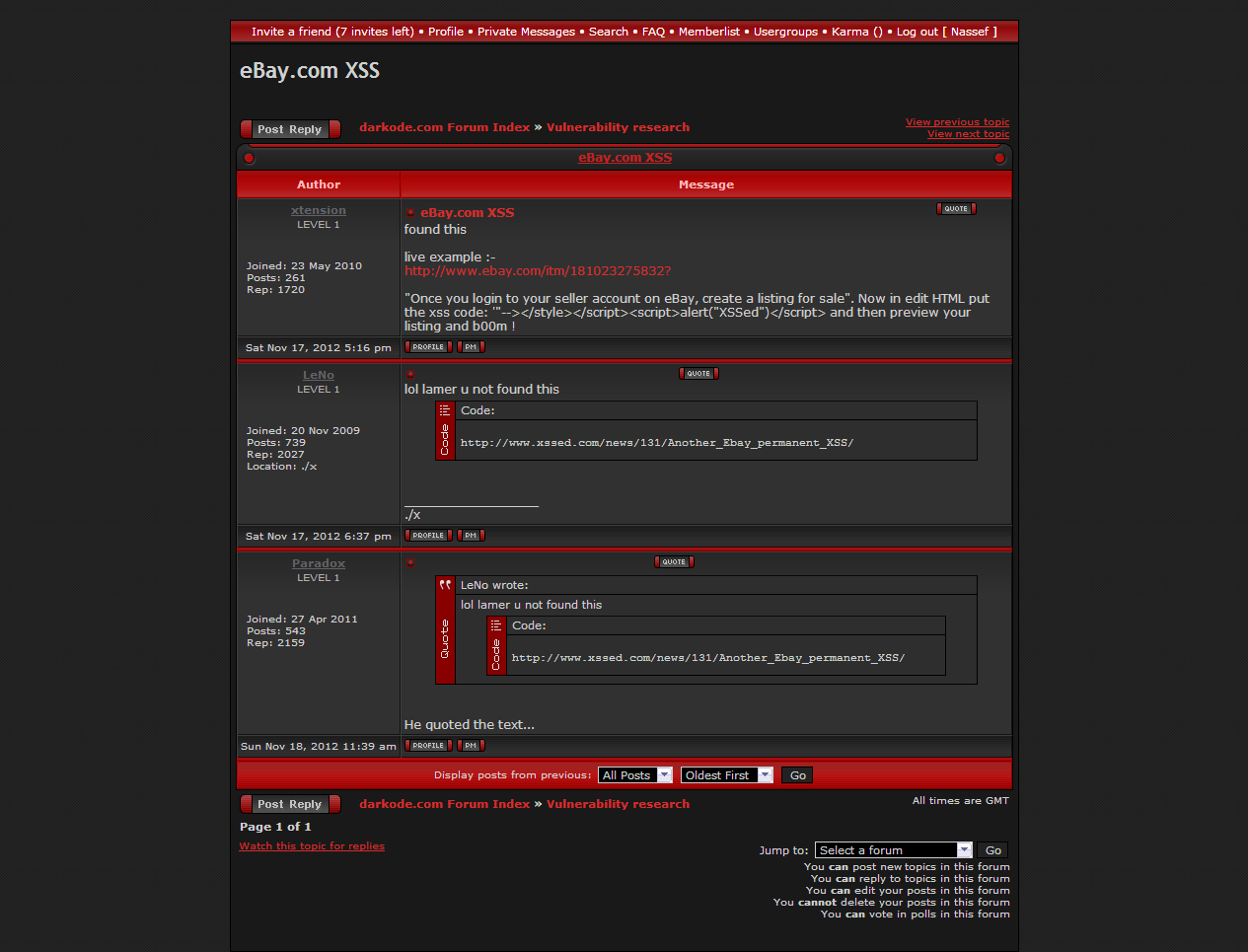
Task: Click Quote icon on xtension's post
Action: click(955, 209)
